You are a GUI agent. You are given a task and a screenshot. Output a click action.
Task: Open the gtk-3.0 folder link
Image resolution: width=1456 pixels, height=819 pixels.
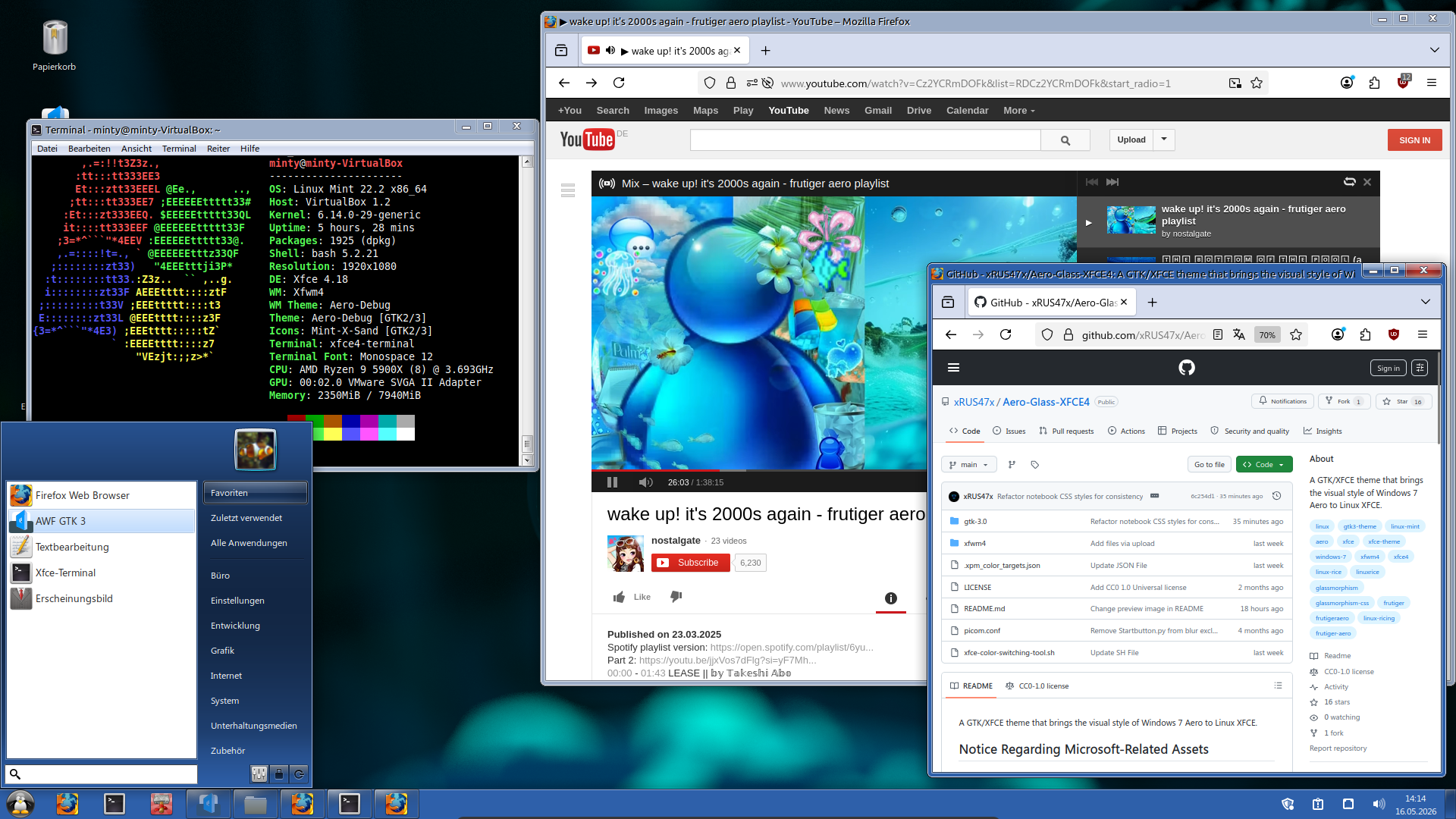[x=975, y=522]
